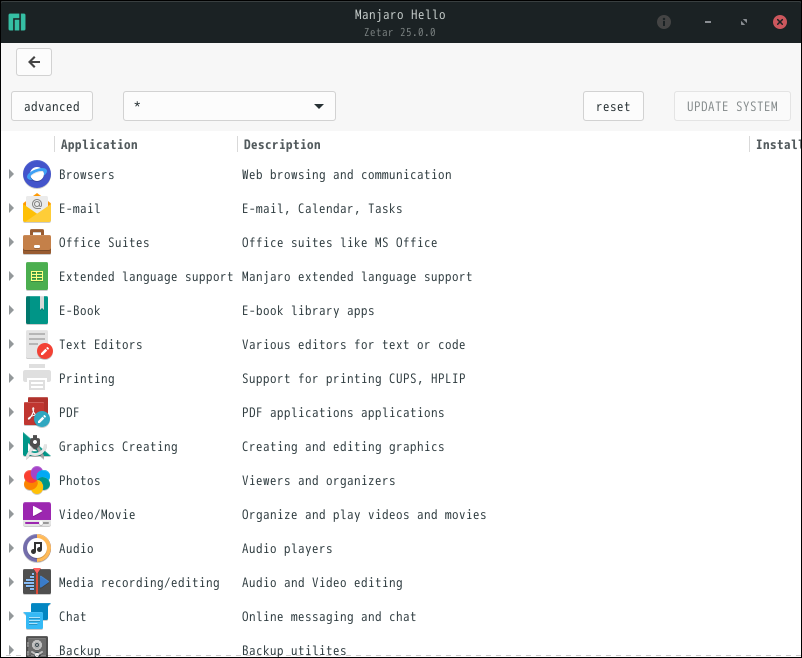This screenshot has width=802, height=658.
Task: Click the Audio music note icon
Action: click(37, 549)
